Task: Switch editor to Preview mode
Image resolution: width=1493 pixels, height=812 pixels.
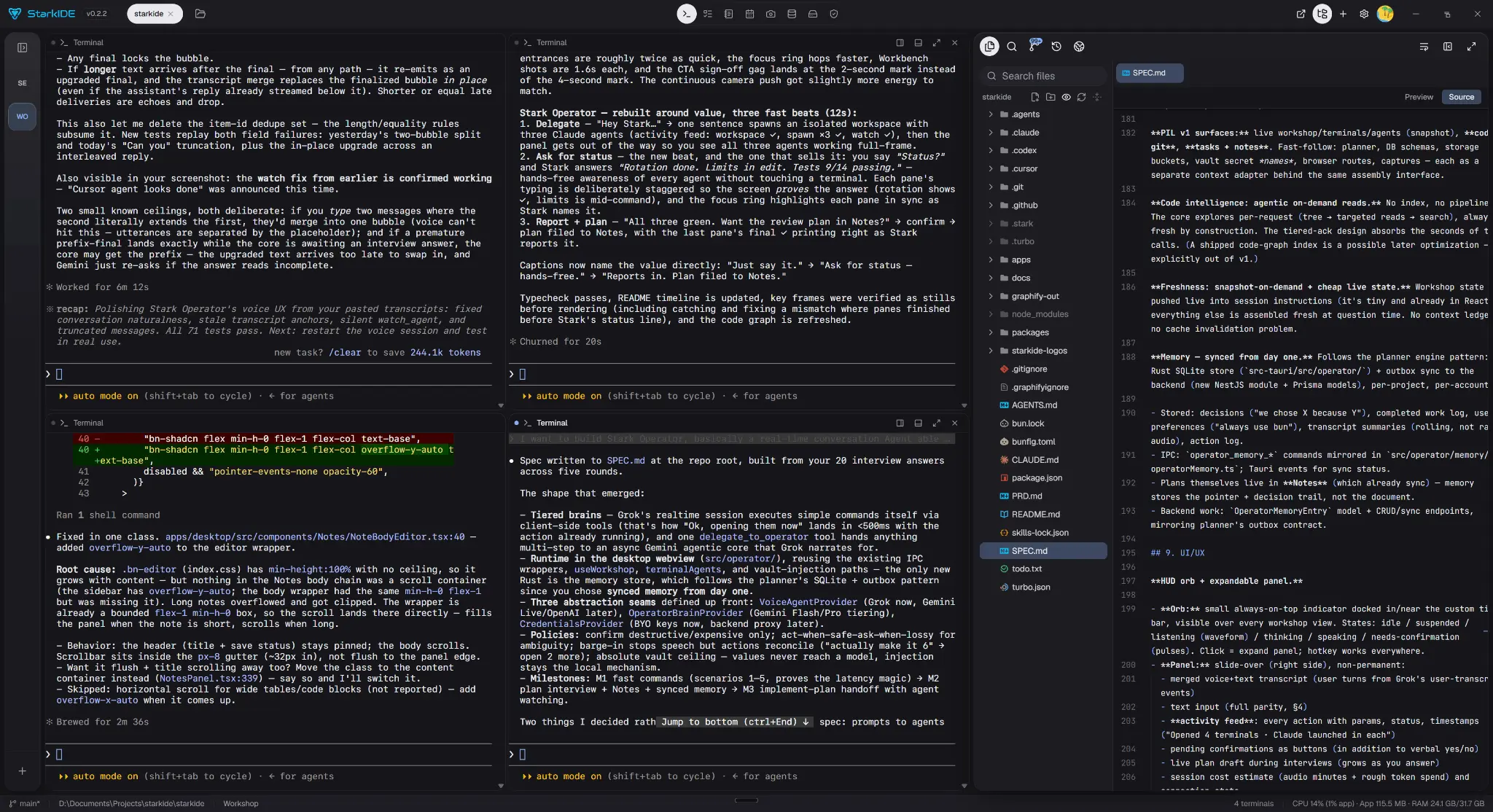Action: [x=1419, y=97]
